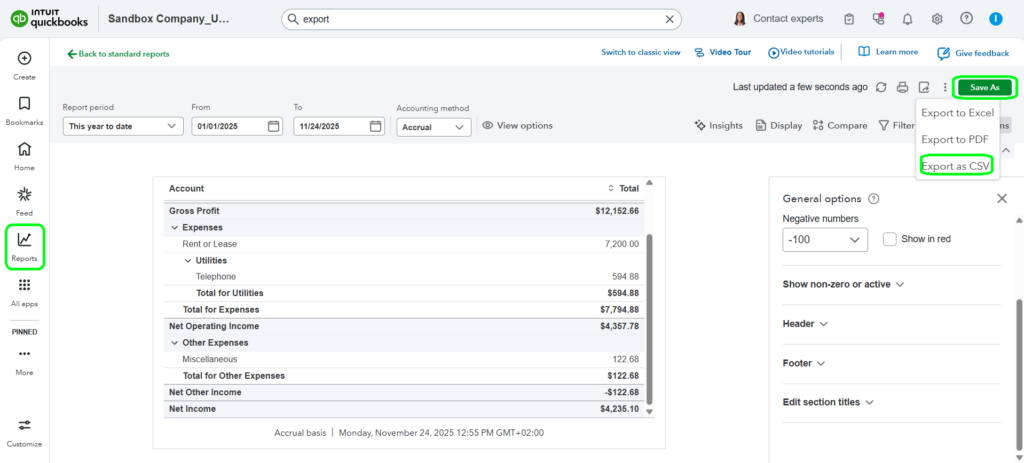Choose Export to PDF

955,139
